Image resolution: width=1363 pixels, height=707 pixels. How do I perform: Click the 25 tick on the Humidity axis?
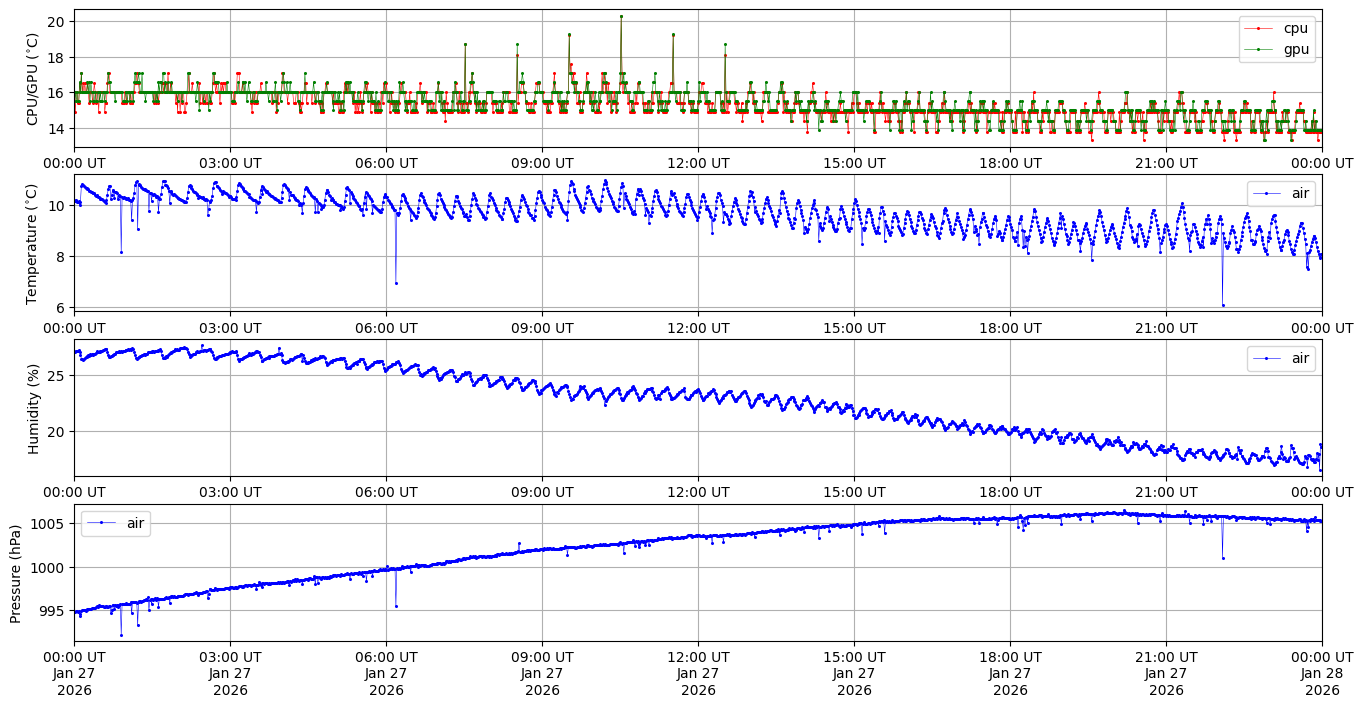pos(56,375)
